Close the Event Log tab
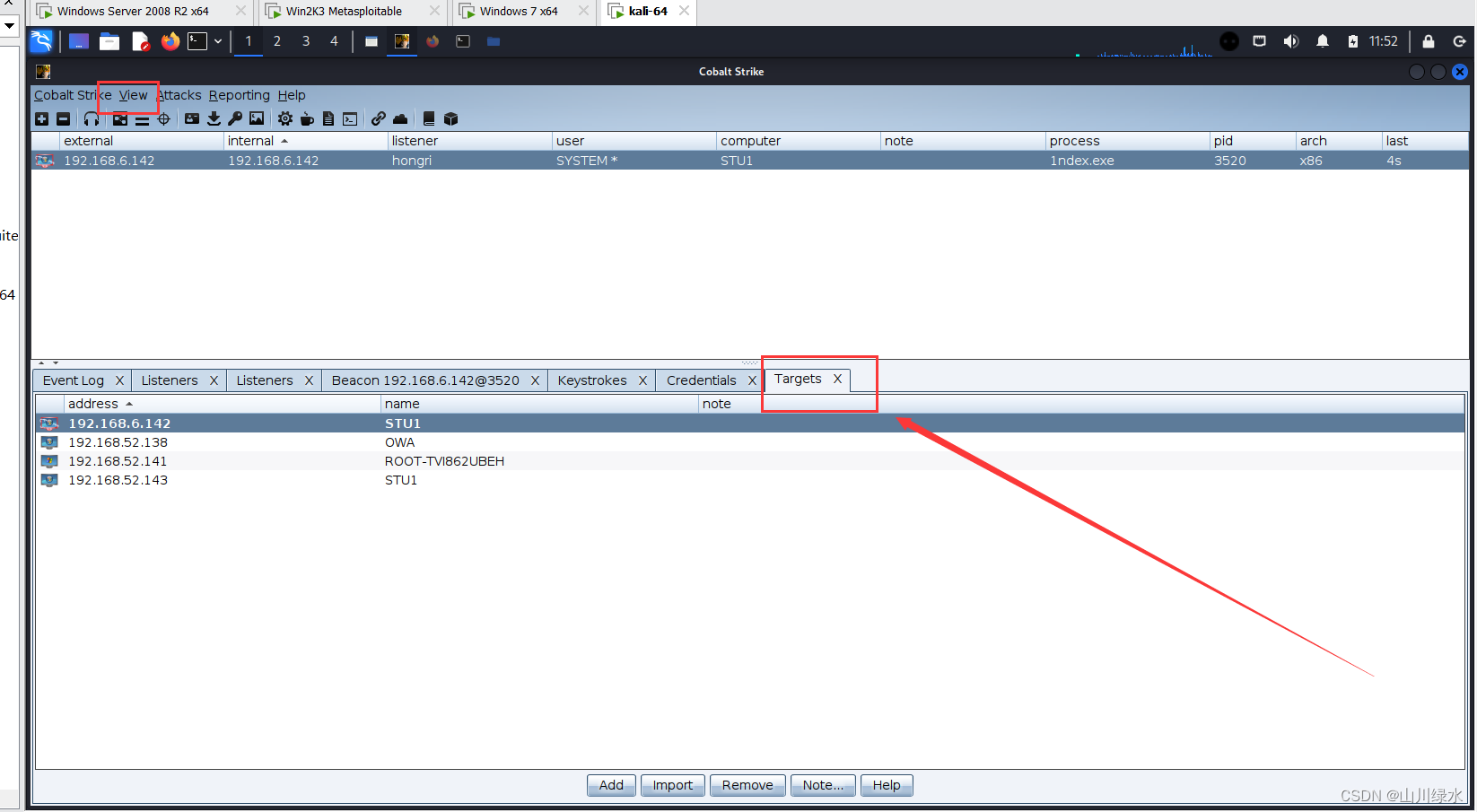The image size is (1477, 812). click(x=119, y=380)
